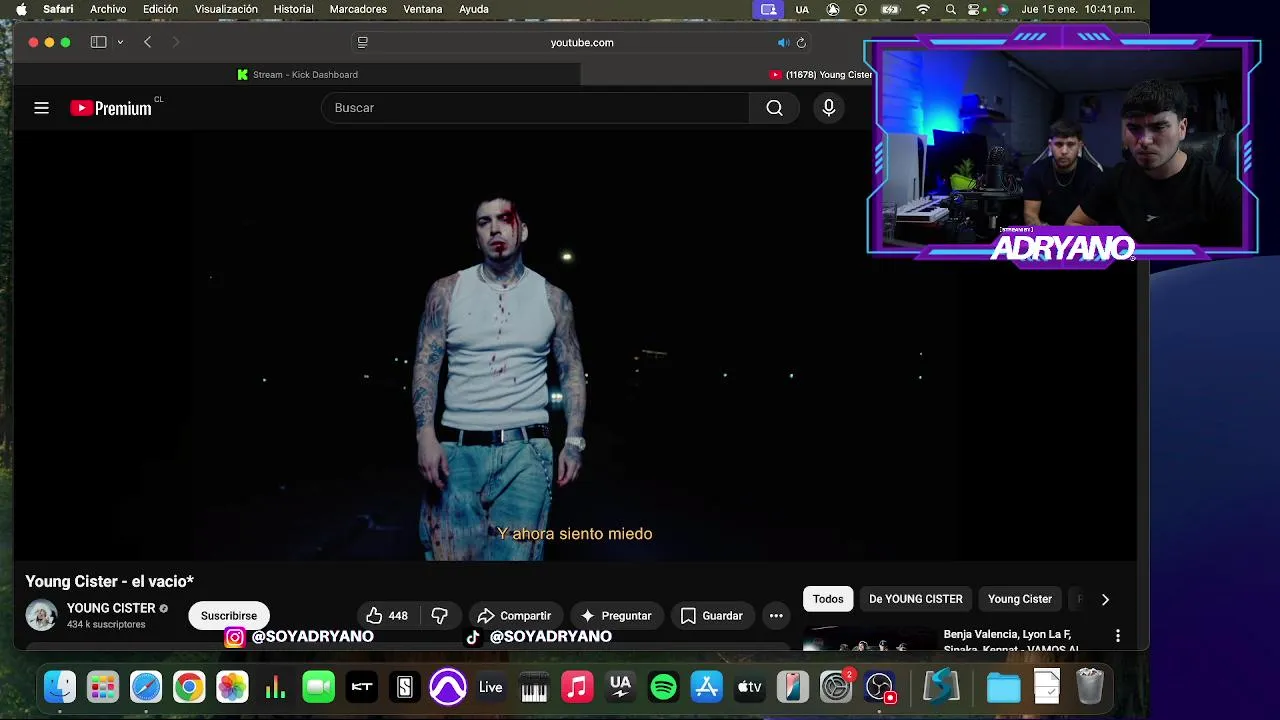Click the Guardar button

tap(711, 616)
